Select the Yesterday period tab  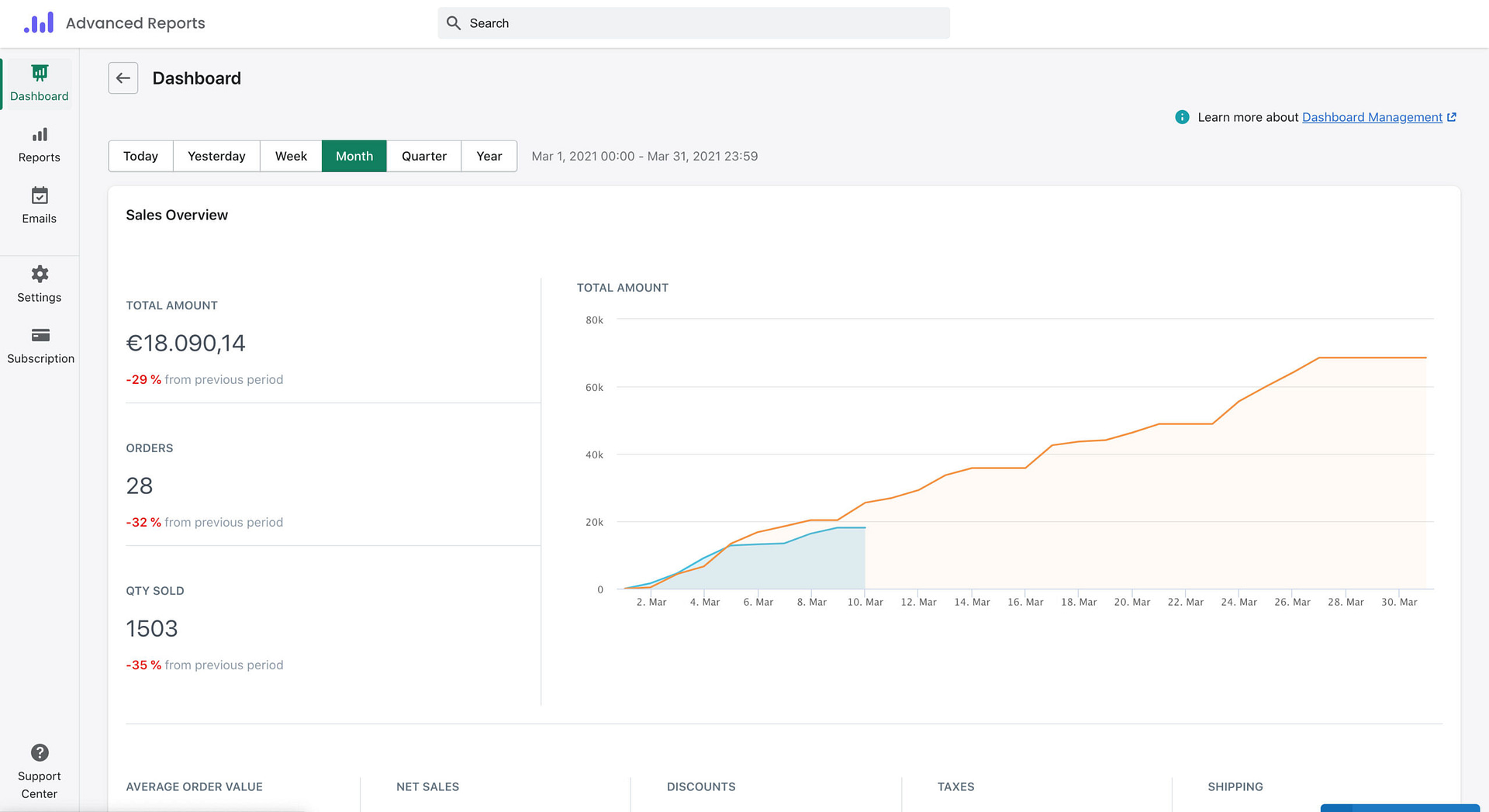point(216,156)
